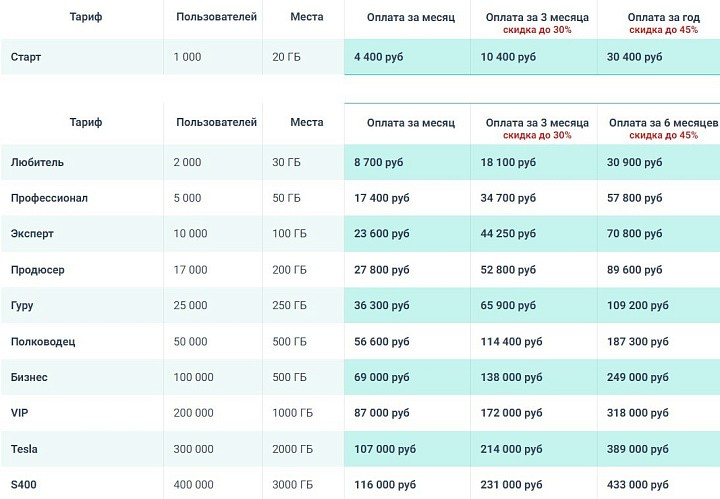The image size is (720, 499).
Task: Choose the S400 tariff name
Action: tap(23, 484)
